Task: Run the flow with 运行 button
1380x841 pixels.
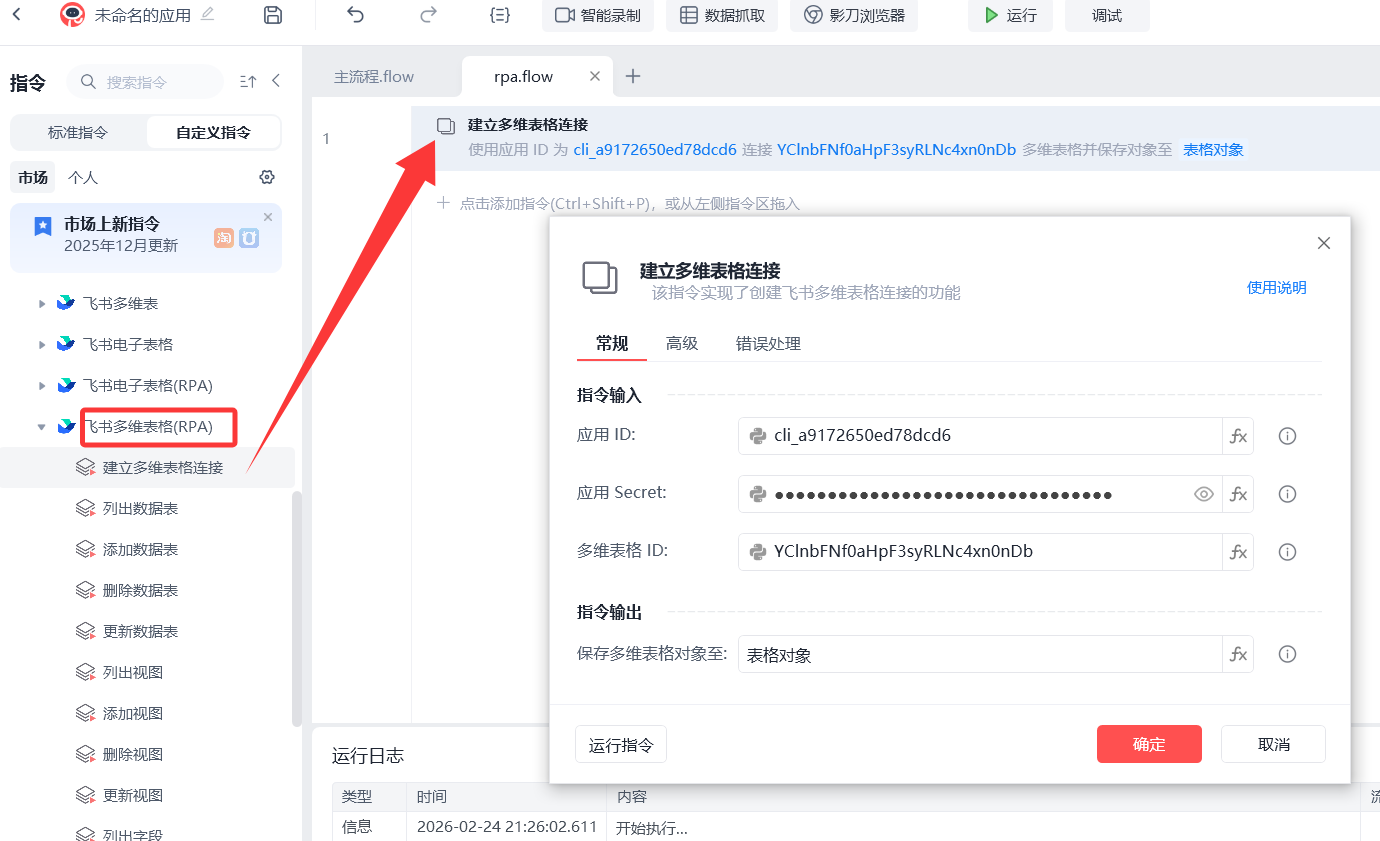Action: coord(1010,15)
